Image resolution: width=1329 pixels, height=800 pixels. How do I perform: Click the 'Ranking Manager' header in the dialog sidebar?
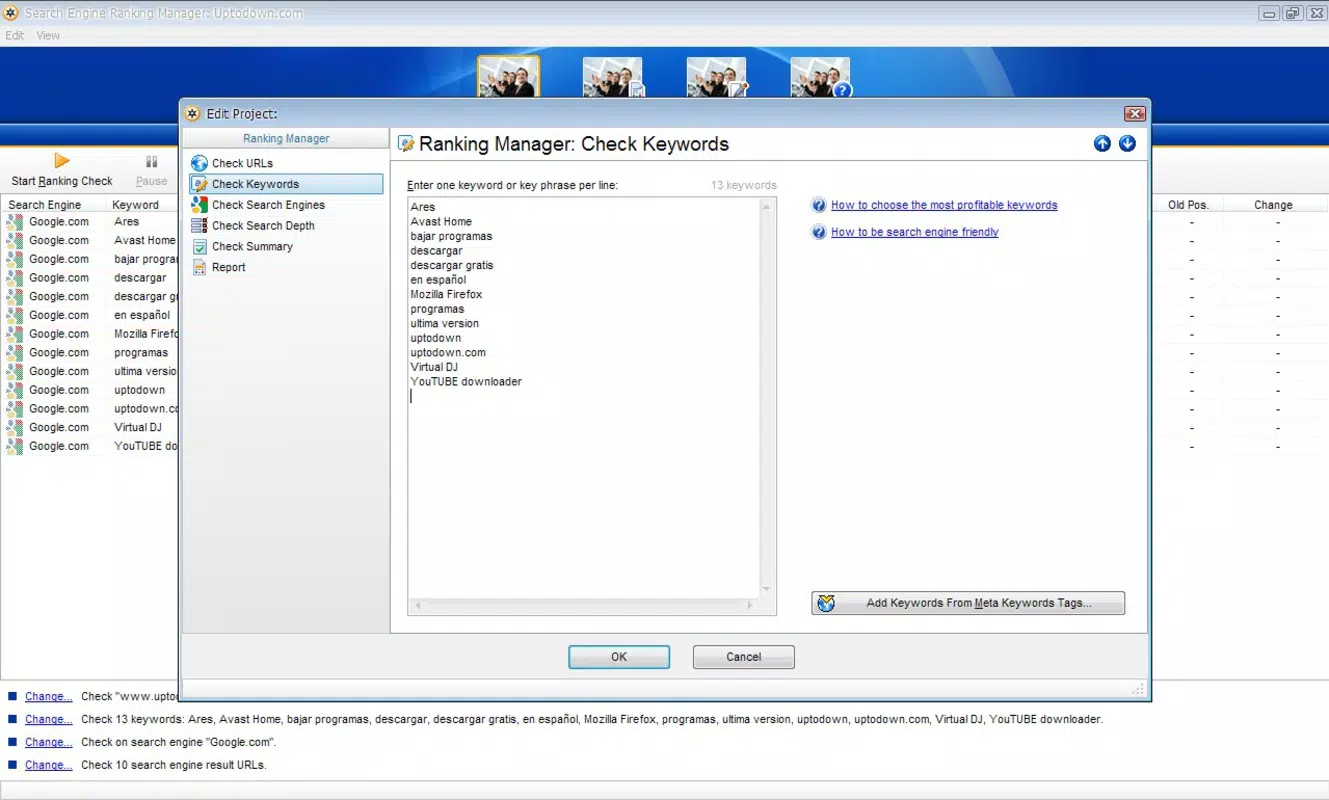point(286,139)
